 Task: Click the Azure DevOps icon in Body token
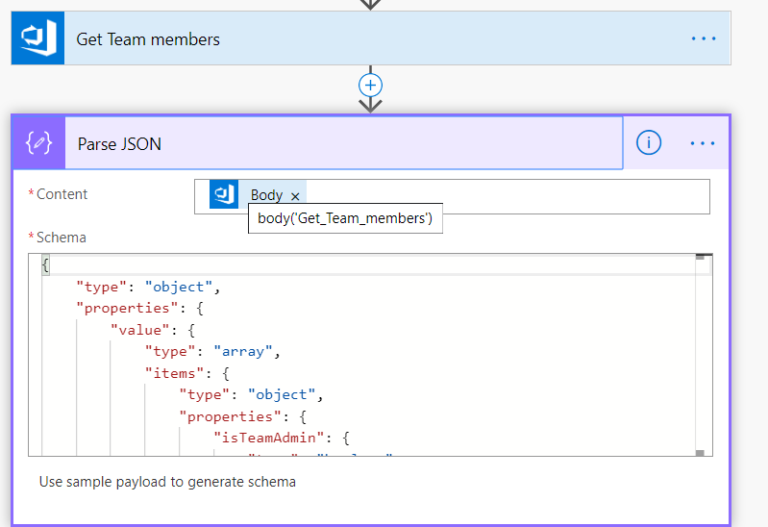pos(224,195)
